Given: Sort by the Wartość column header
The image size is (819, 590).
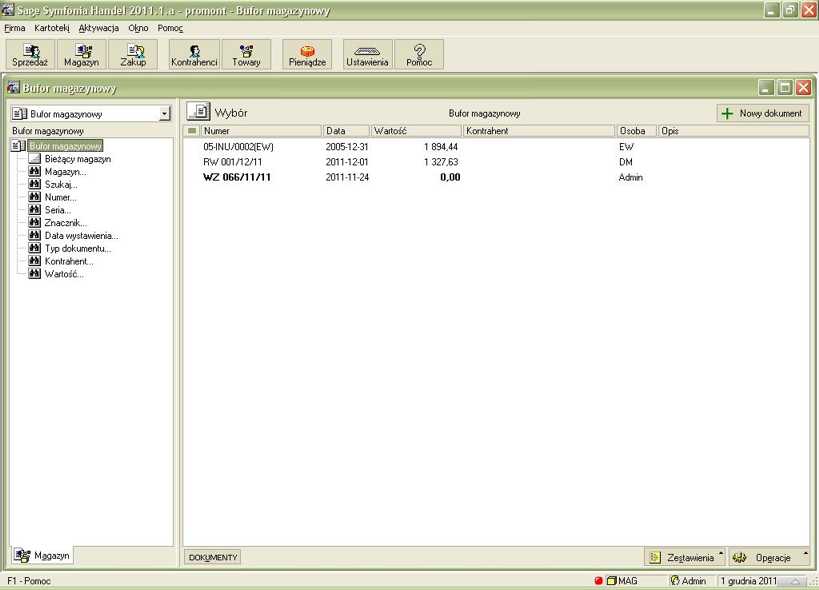Looking at the screenshot, I should pyautogui.click(x=416, y=131).
